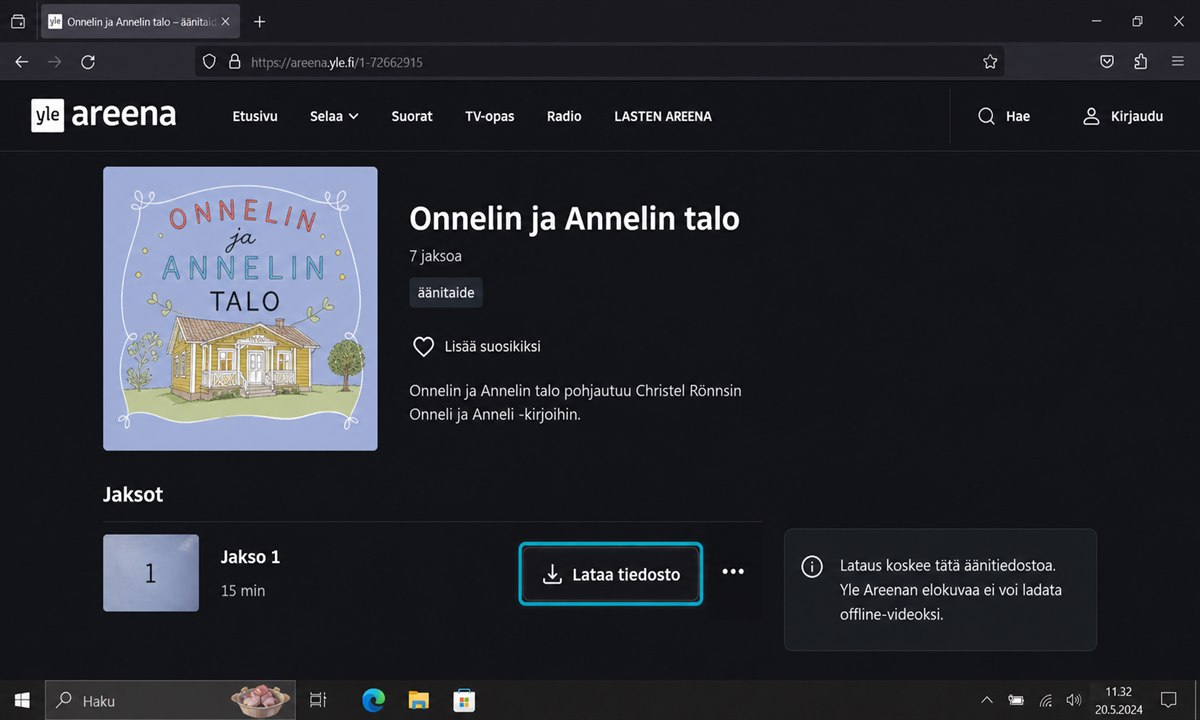Go forward to next page
Screen dimensions: 1200x720
pos(55,62)
